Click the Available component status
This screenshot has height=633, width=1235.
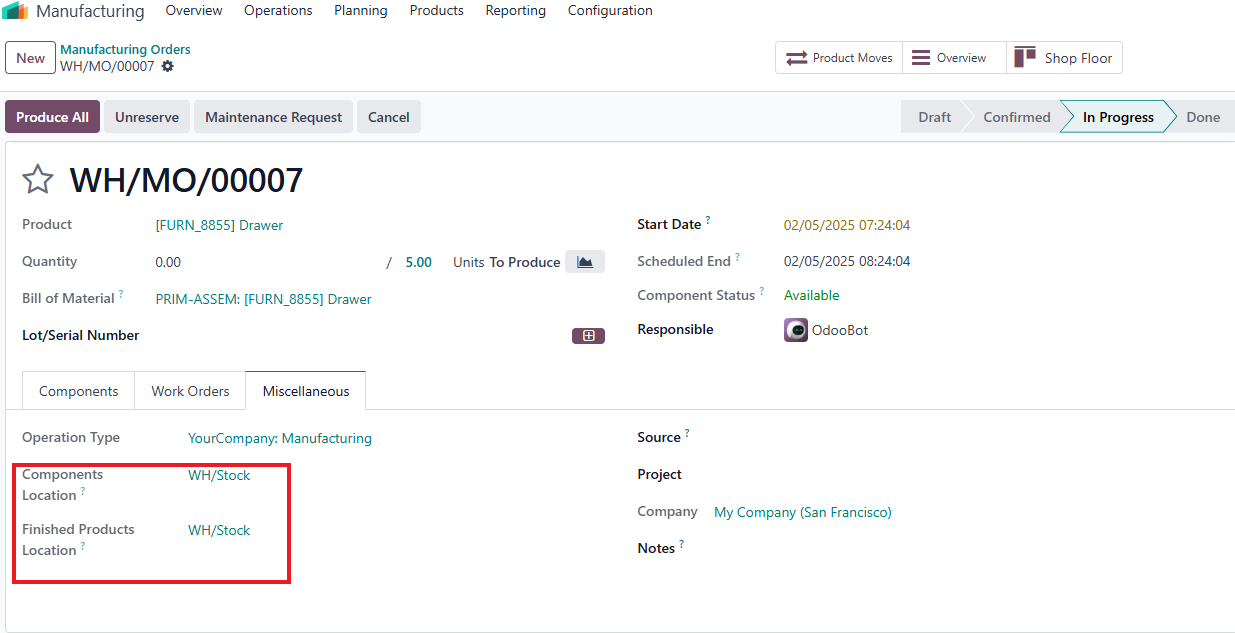pyautogui.click(x=811, y=295)
